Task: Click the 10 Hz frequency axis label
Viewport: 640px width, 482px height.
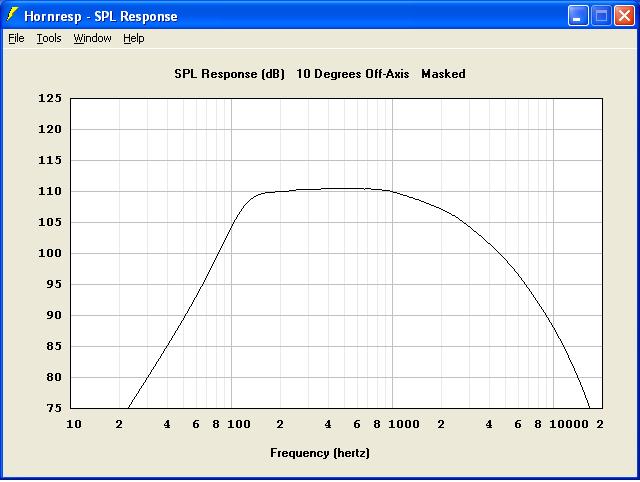Action: (74, 424)
